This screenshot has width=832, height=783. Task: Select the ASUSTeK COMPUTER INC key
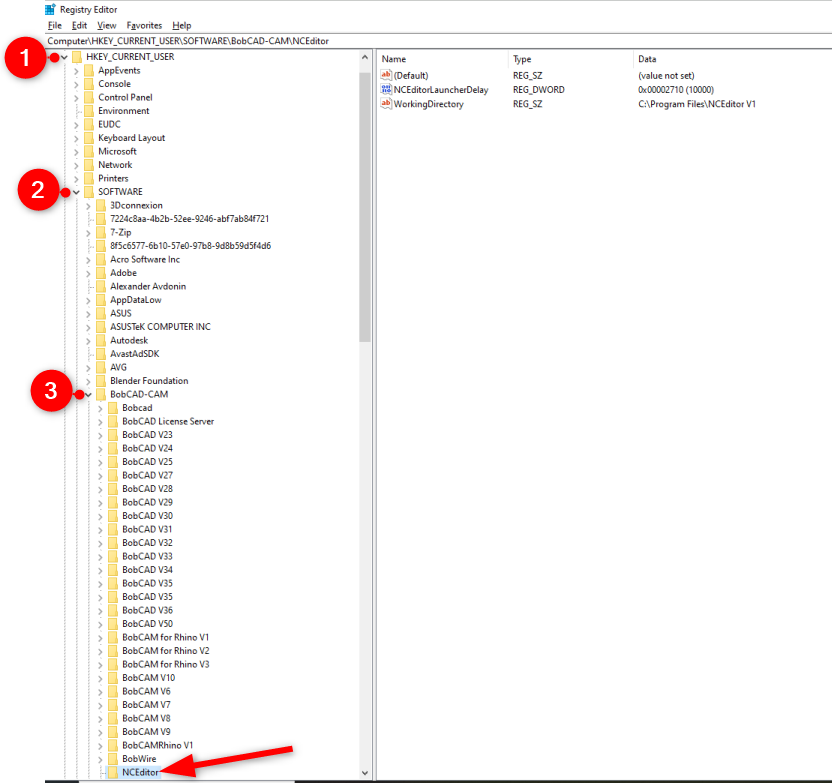coord(160,327)
